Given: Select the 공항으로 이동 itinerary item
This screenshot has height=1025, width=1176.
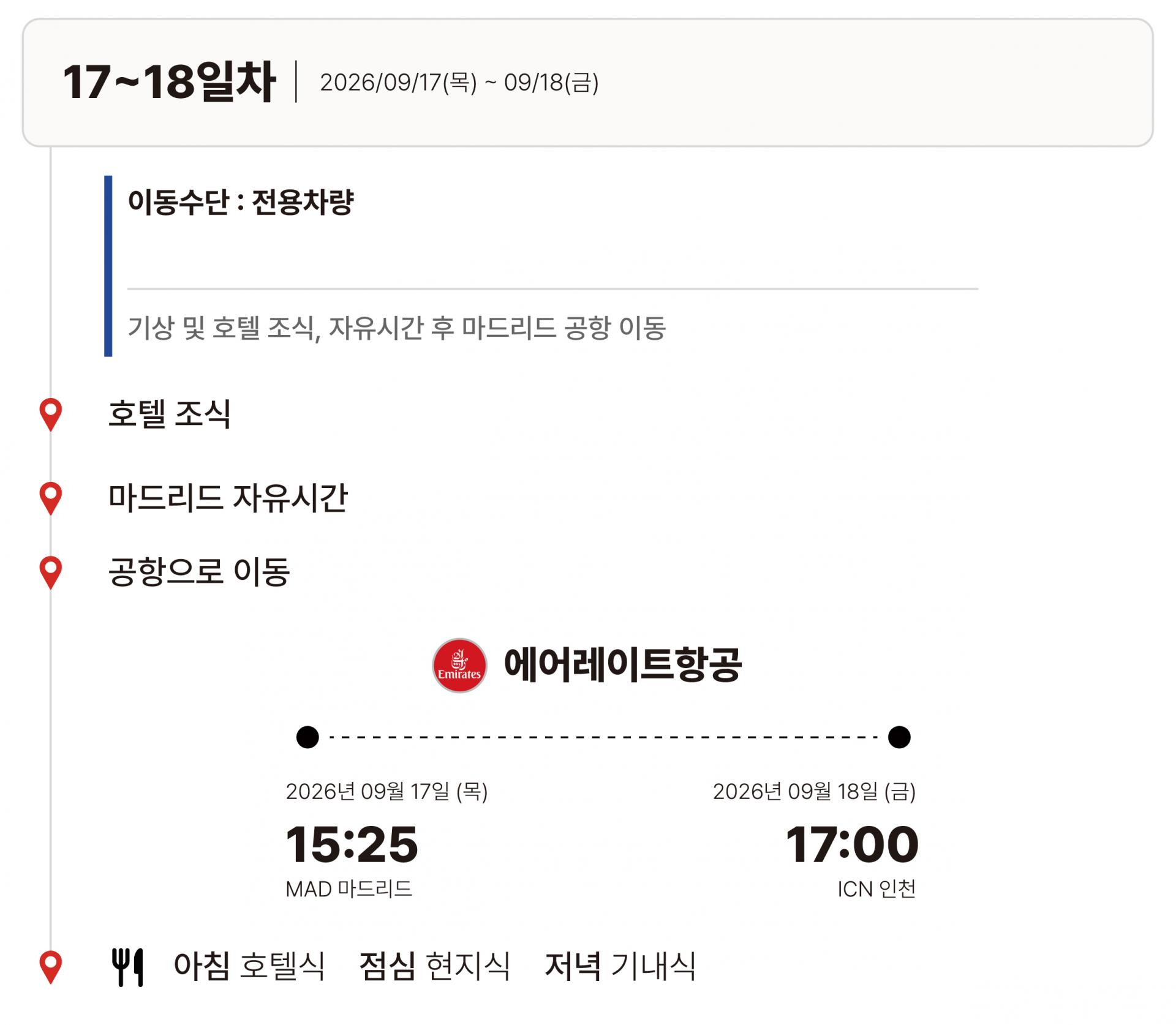Looking at the screenshot, I should (199, 572).
